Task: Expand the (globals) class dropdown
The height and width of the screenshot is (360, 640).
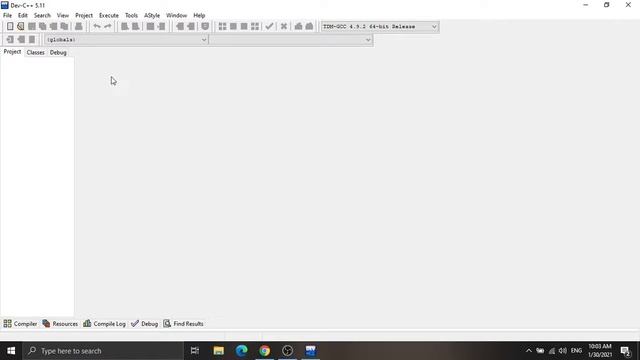Action: tap(127, 40)
